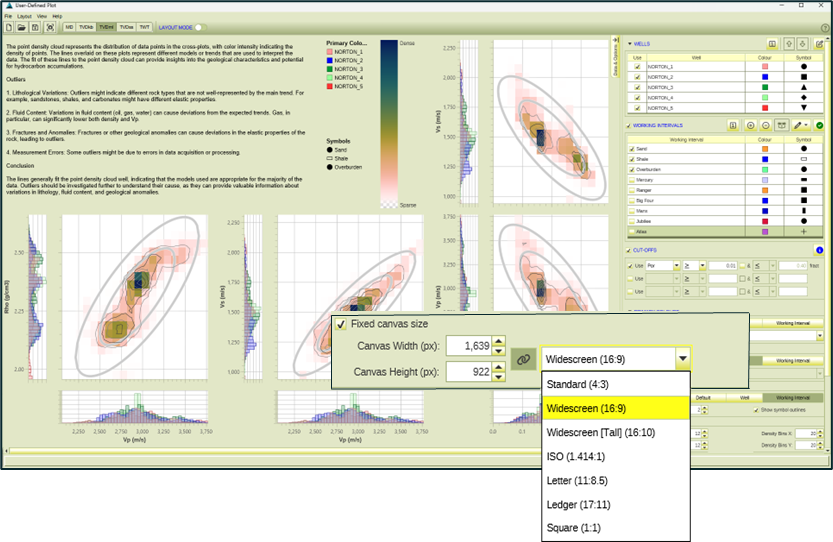The height and width of the screenshot is (542, 833).
Task: Click the Well symbol mode button
Action: [x=744, y=397]
